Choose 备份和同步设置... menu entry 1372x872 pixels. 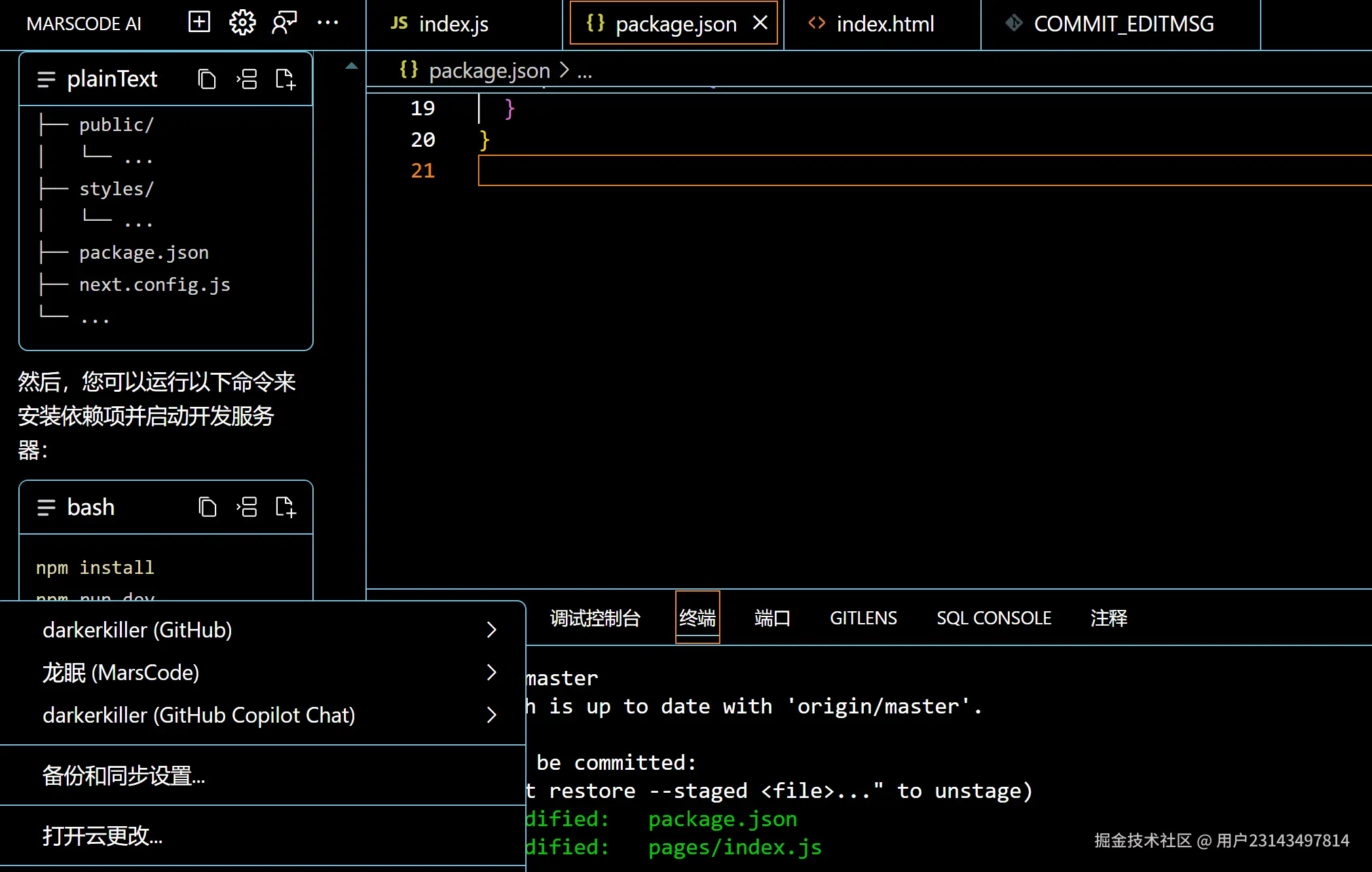tap(124, 776)
